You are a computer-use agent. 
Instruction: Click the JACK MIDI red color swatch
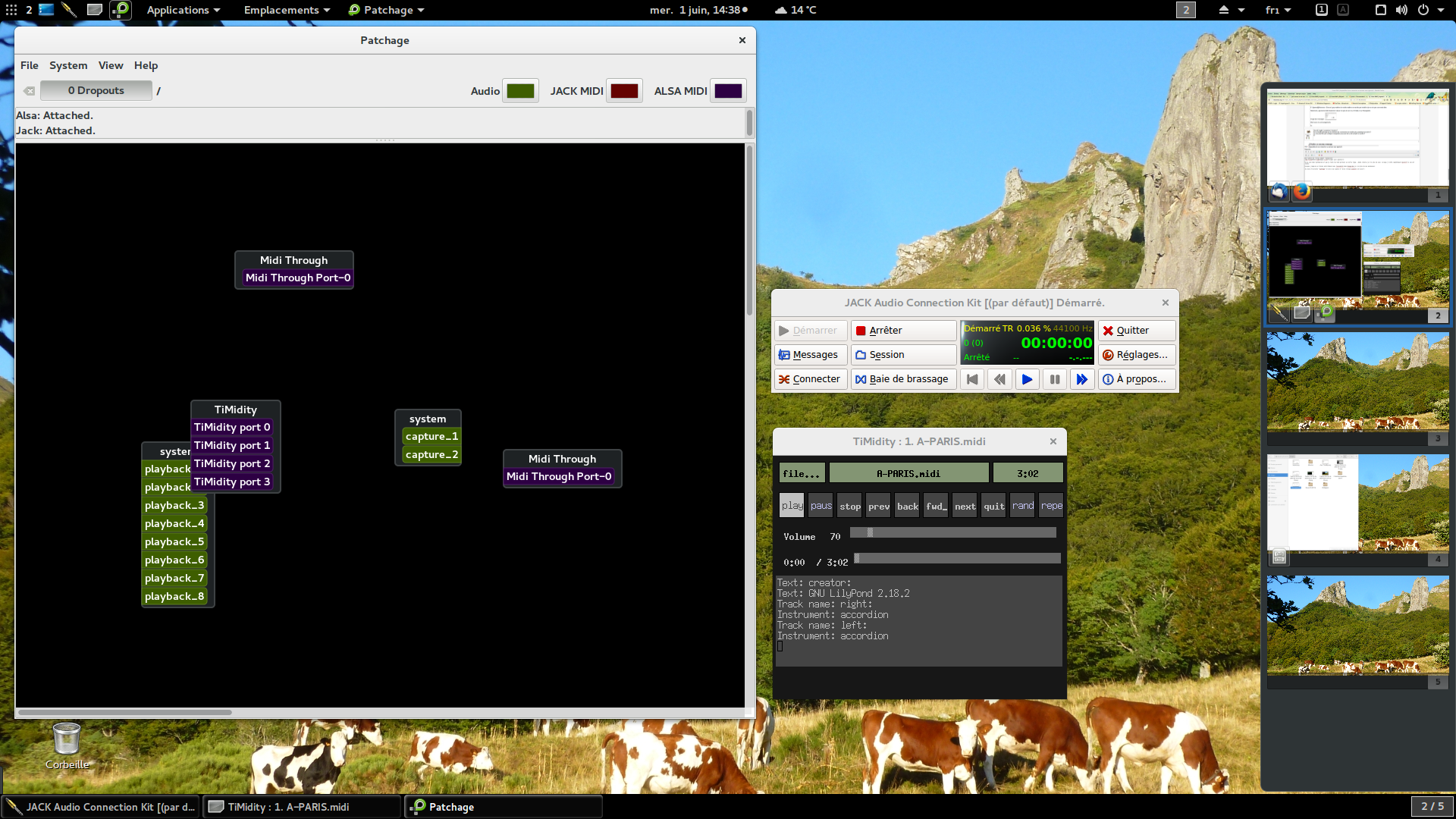[624, 91]
